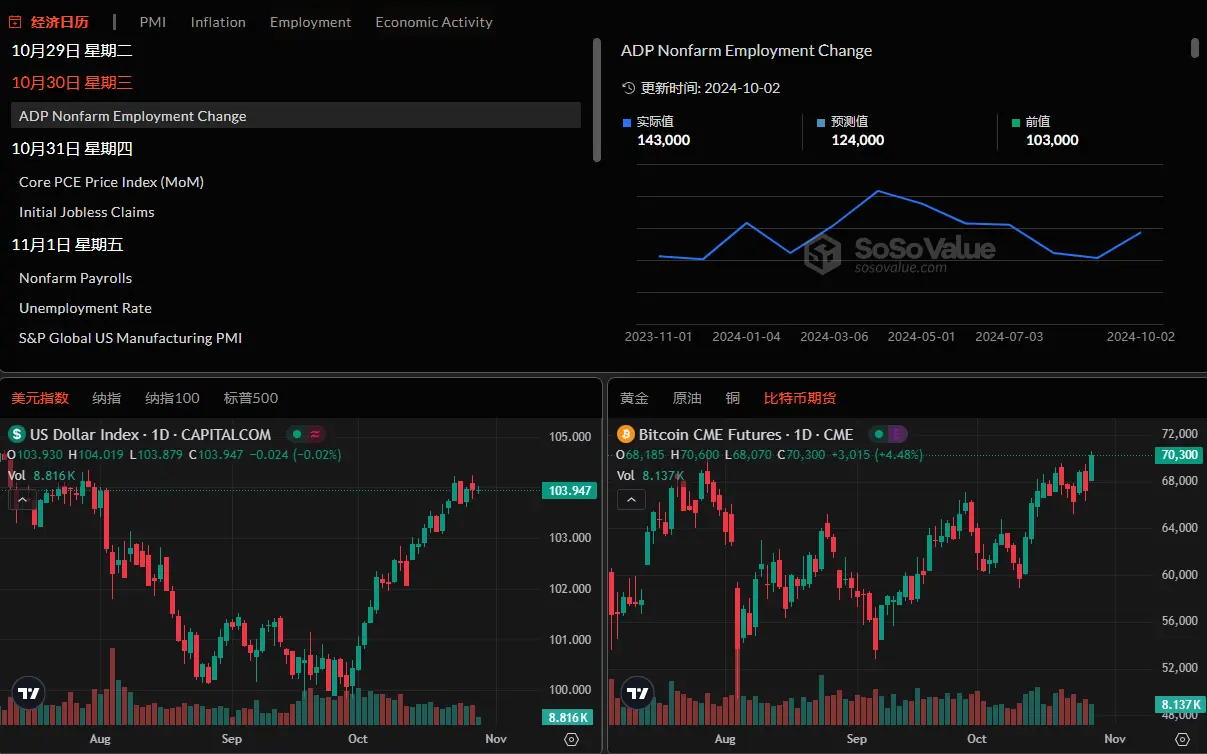Click the US Dollar Index symbol icon
1207x754 pixels.
pos(17,434)
